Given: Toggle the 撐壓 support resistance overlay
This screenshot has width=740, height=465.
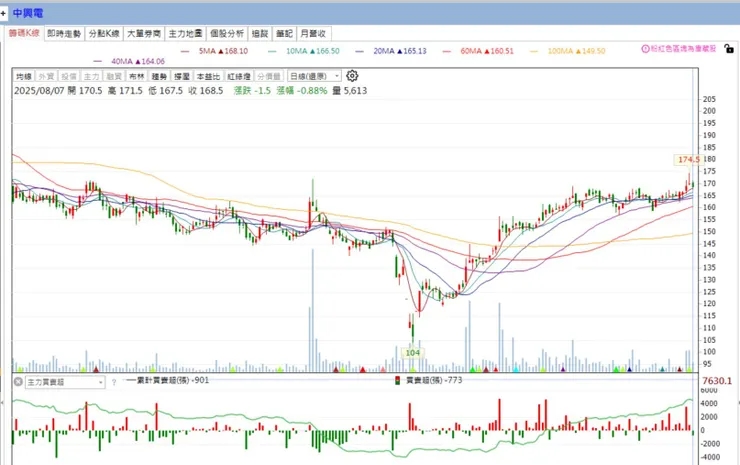Looking at the screenshot, I should coord(182,76).
